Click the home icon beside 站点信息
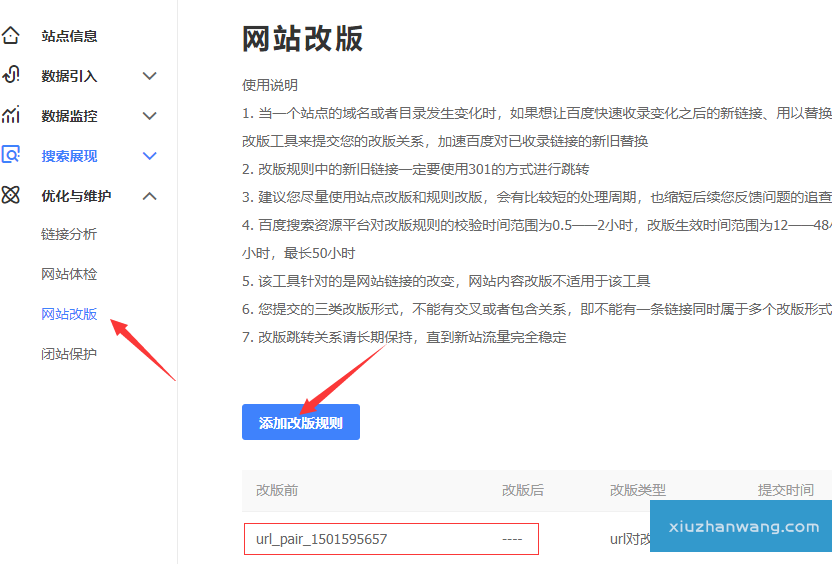Screen dimensions: 832x564 pos(11,36)
